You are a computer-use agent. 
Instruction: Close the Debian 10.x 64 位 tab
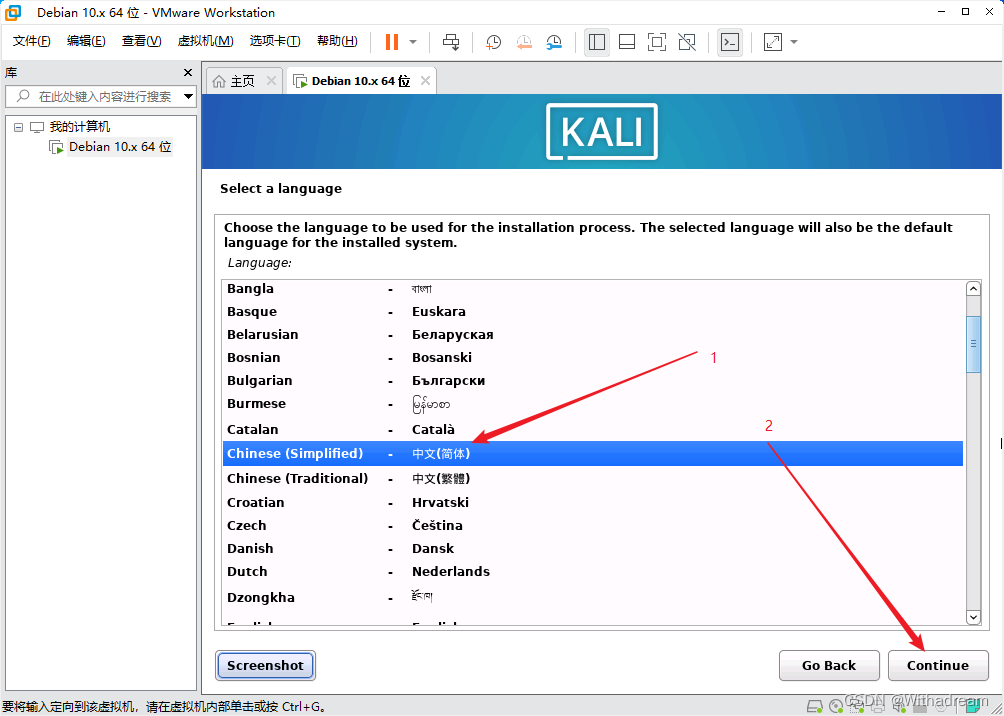(x=425, y=81)
